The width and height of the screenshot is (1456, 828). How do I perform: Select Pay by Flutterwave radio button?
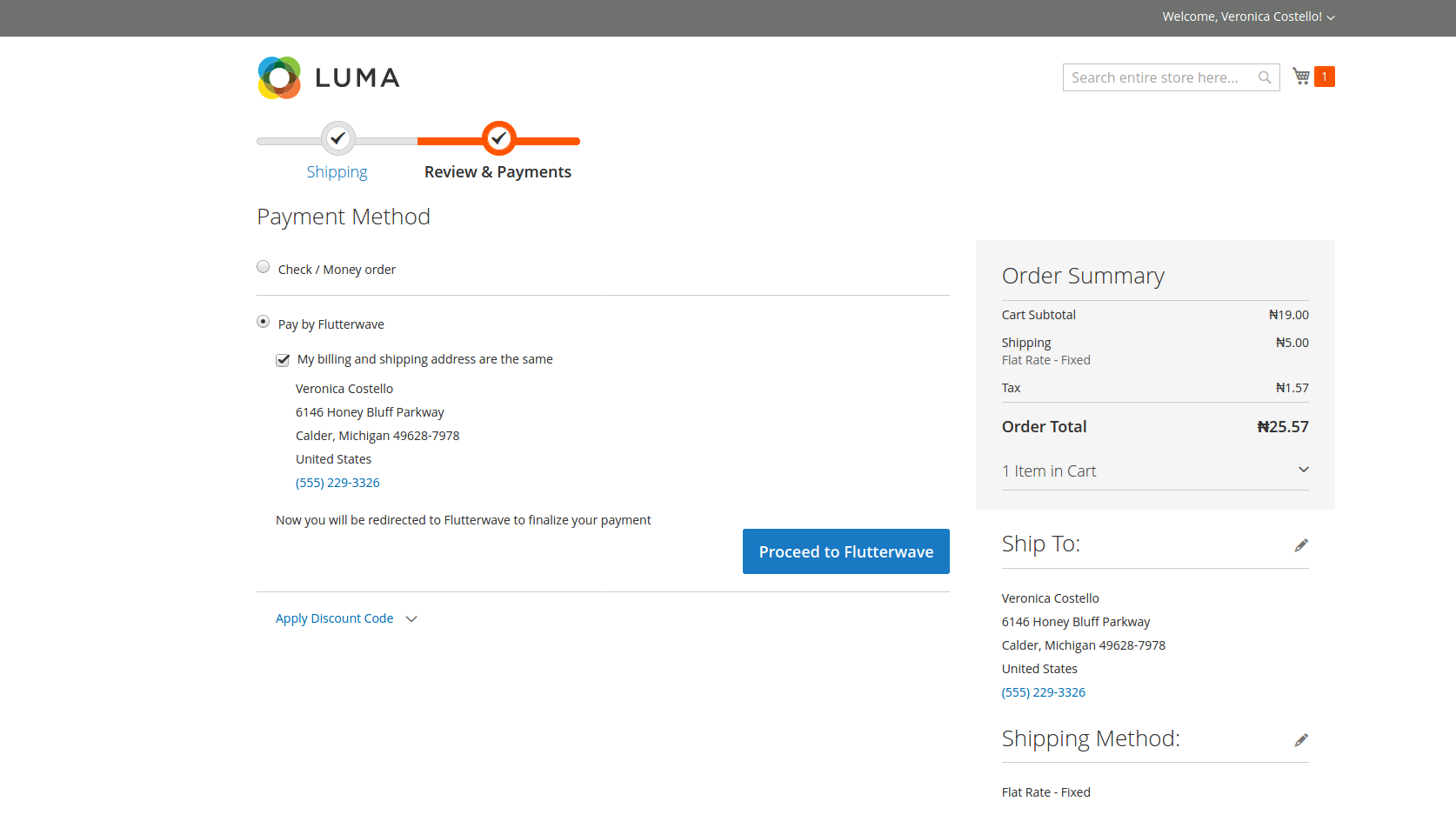coord(264,322)
